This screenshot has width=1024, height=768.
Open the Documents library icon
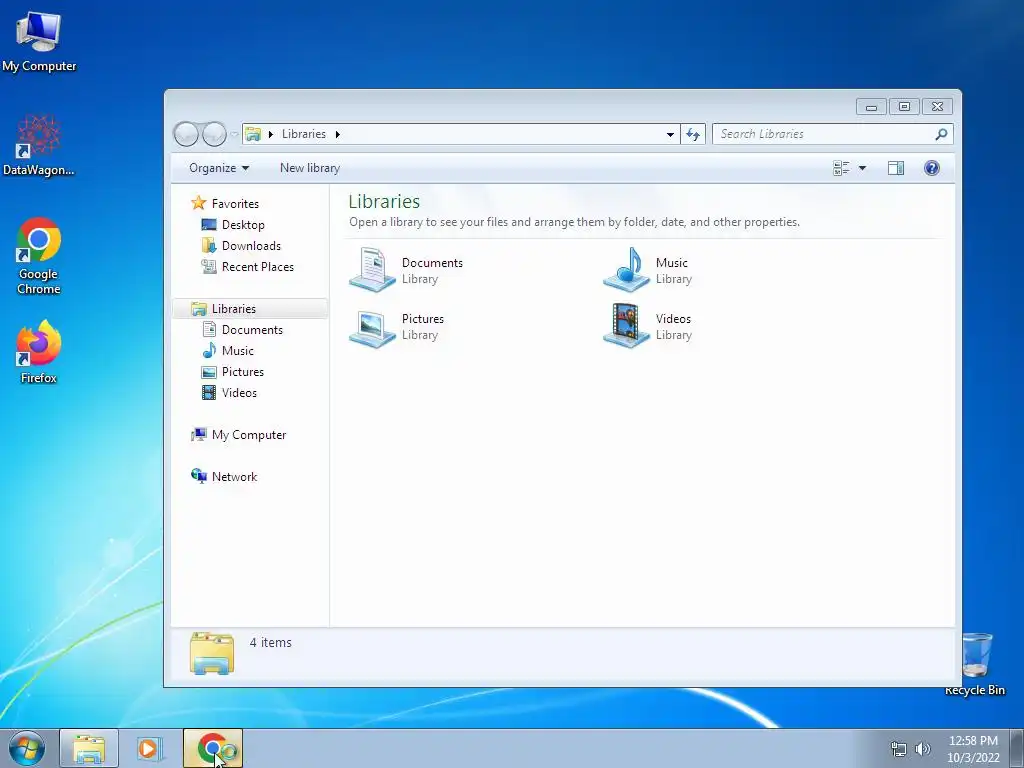click(x=372, y=269)
